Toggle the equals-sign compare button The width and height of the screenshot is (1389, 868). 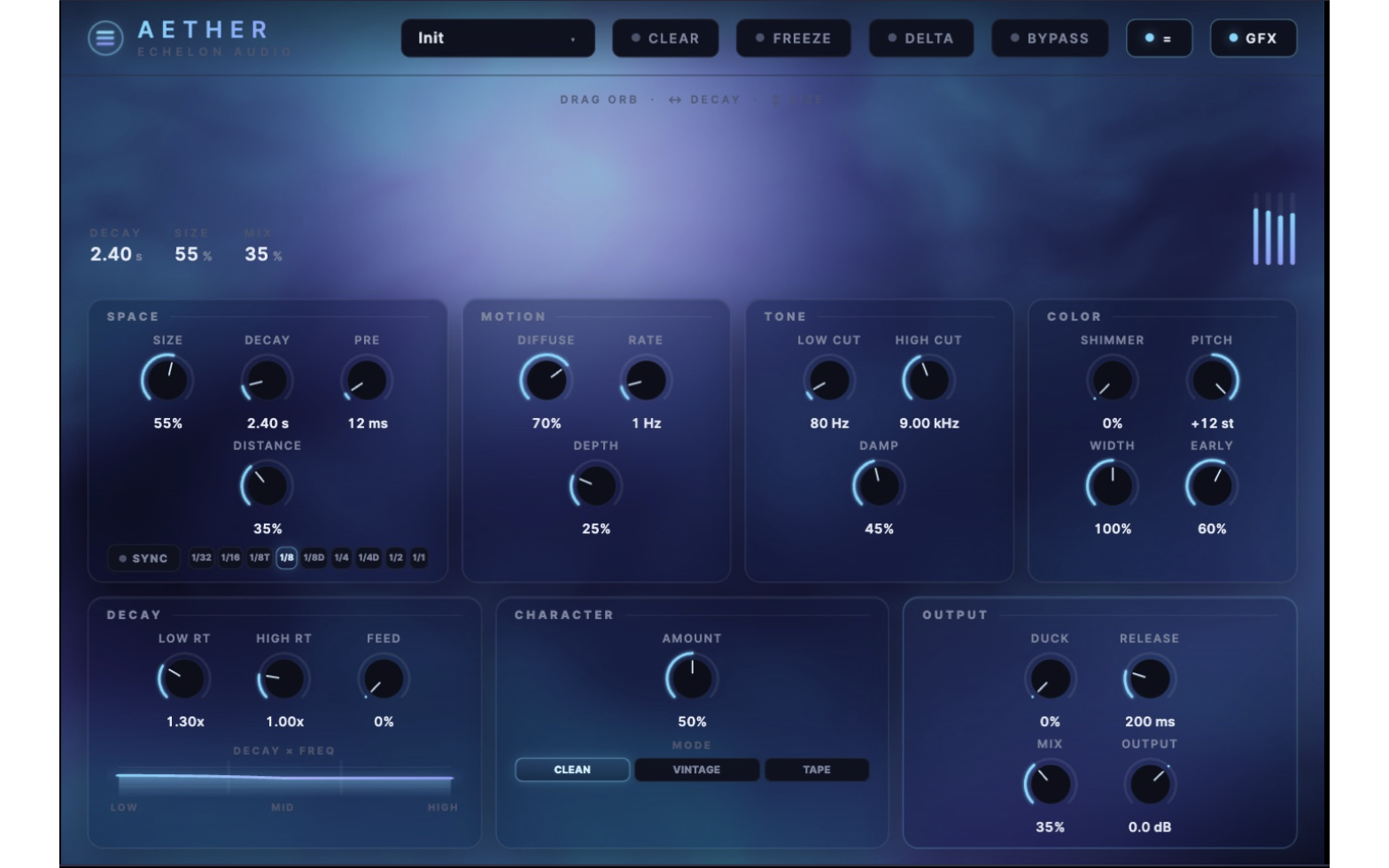pyautogui.click(x=1159, y=38)
